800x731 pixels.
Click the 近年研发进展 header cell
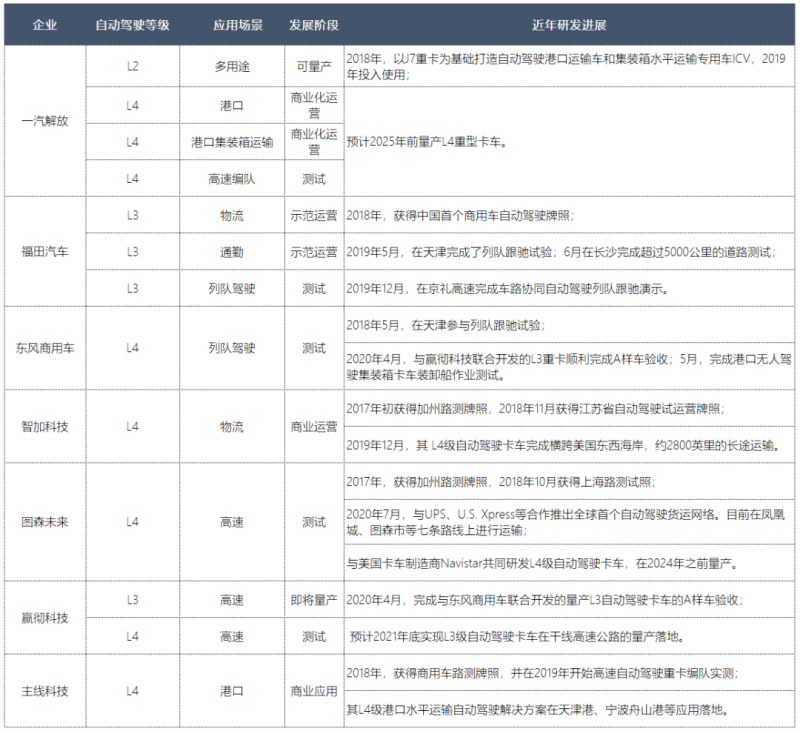coord(570,23)
